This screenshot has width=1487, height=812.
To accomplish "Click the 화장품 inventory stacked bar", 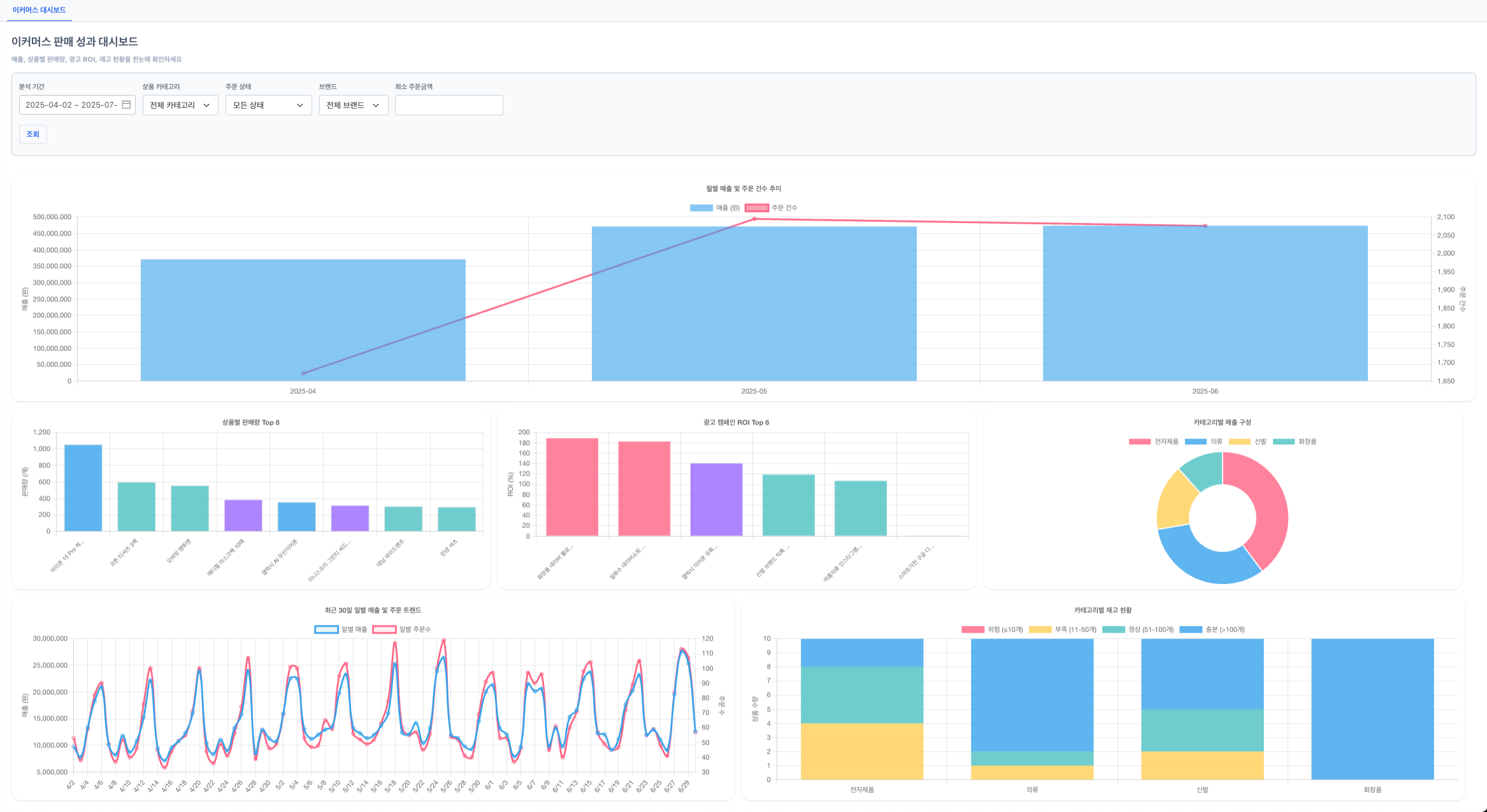I will (1372, 708).
